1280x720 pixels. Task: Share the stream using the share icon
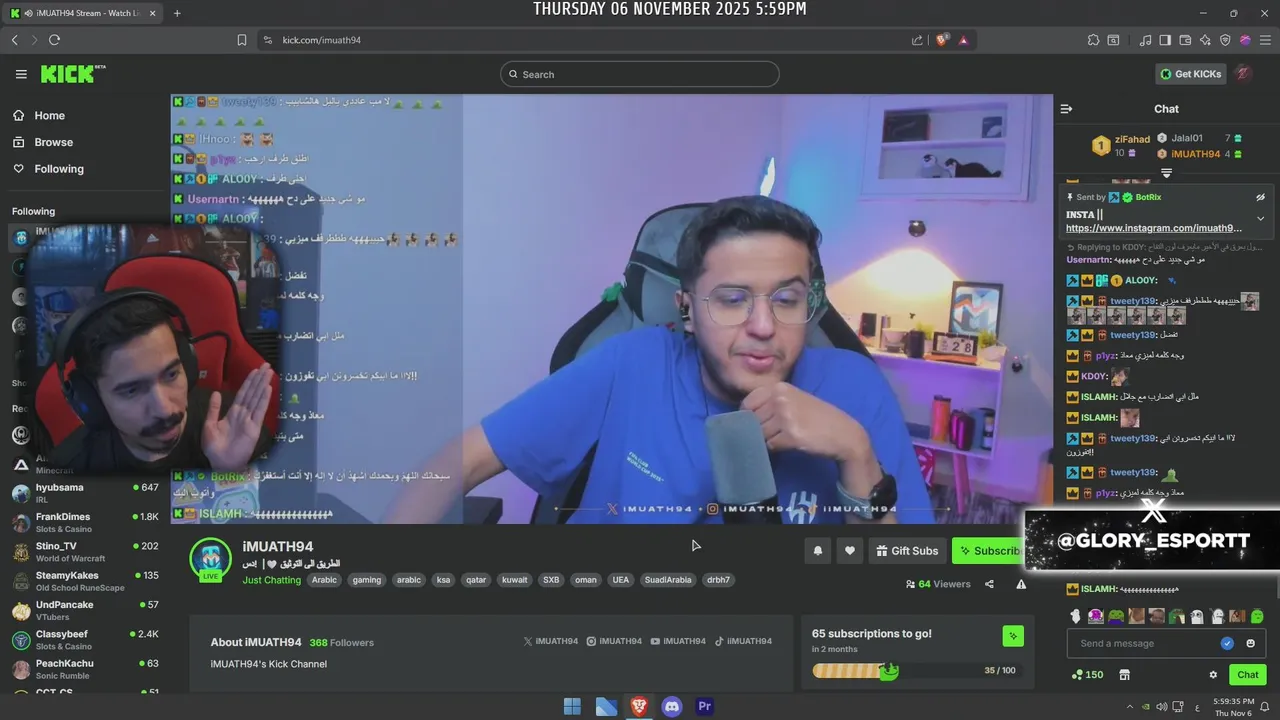989,584
